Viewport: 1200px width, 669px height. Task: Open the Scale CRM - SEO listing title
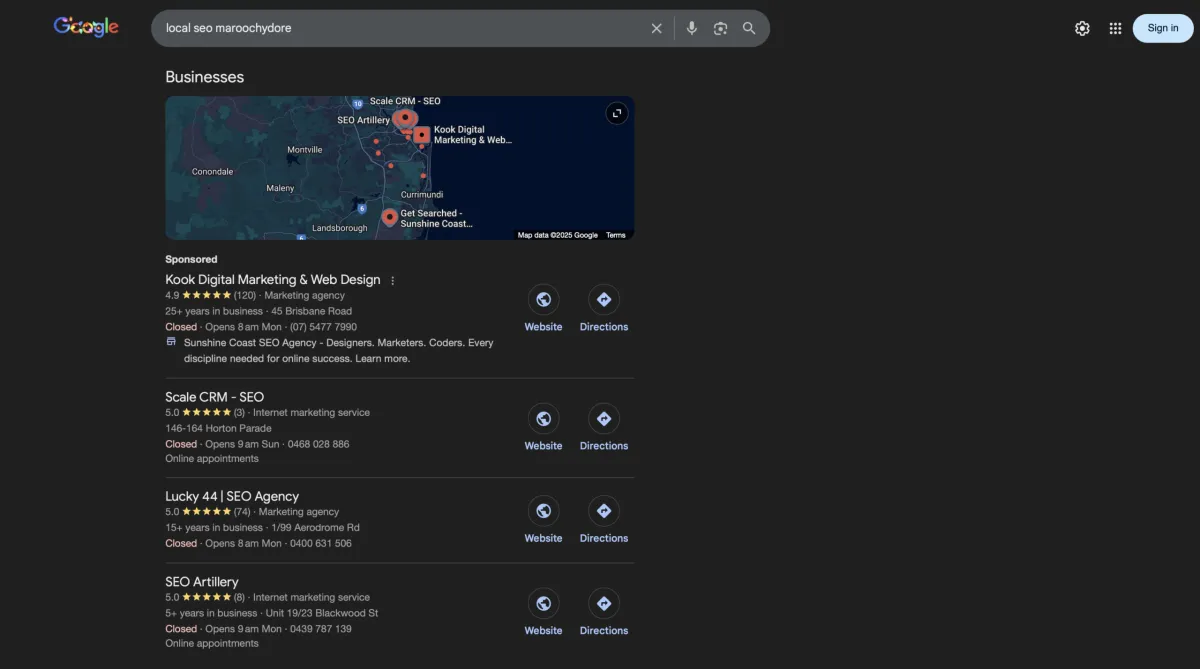(x=215, y=397)
